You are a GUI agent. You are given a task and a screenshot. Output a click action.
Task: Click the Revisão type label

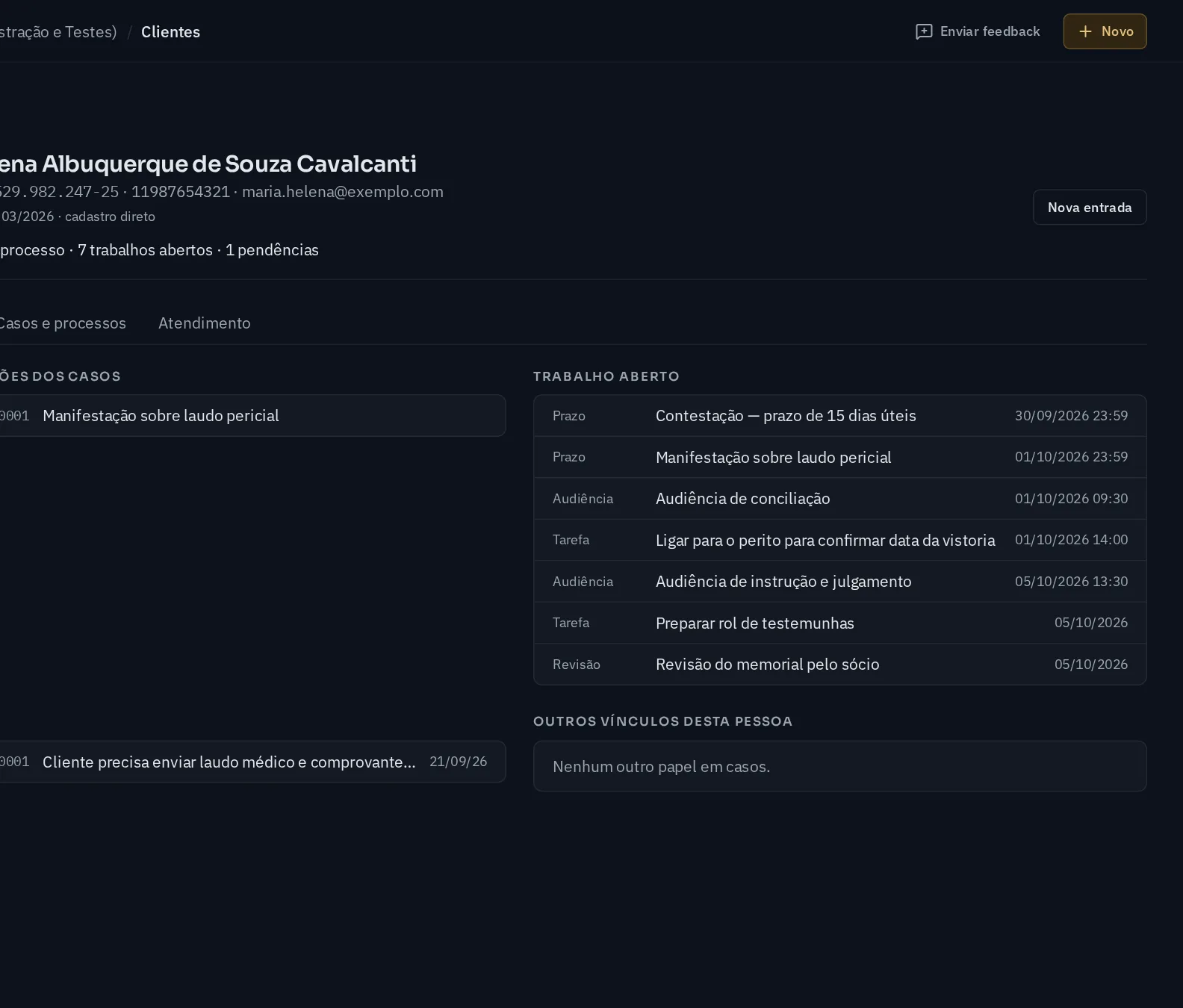577,665
